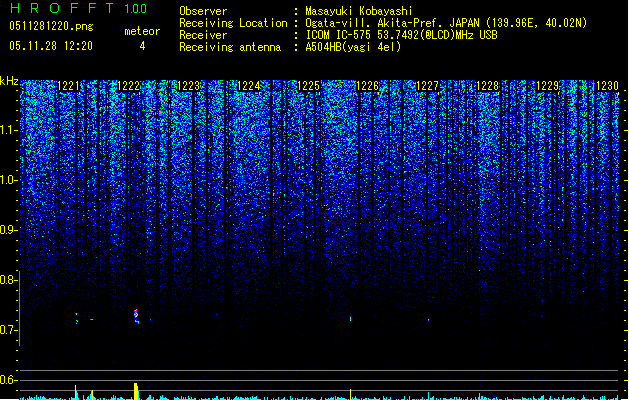Click the 1224 time marker
This screenshot has height=400, width=629.
coord(248,86)
